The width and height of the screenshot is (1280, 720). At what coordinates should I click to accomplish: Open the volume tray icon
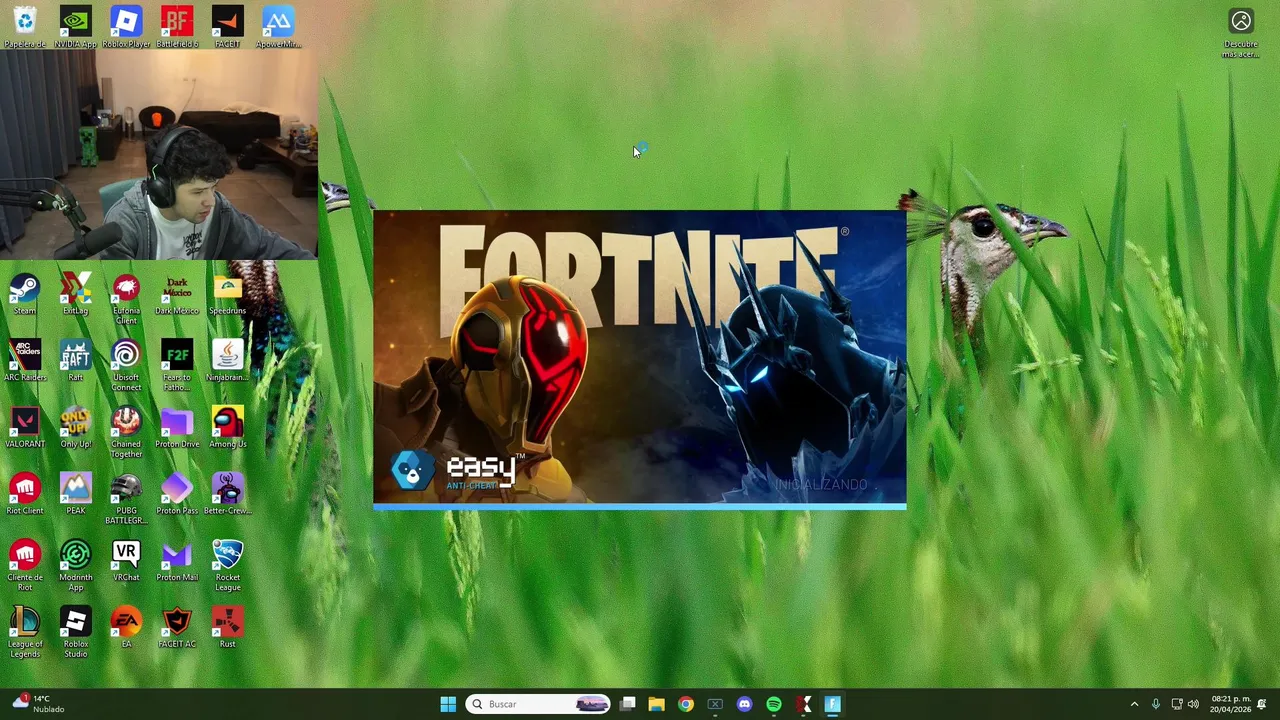coord(1192,704)
